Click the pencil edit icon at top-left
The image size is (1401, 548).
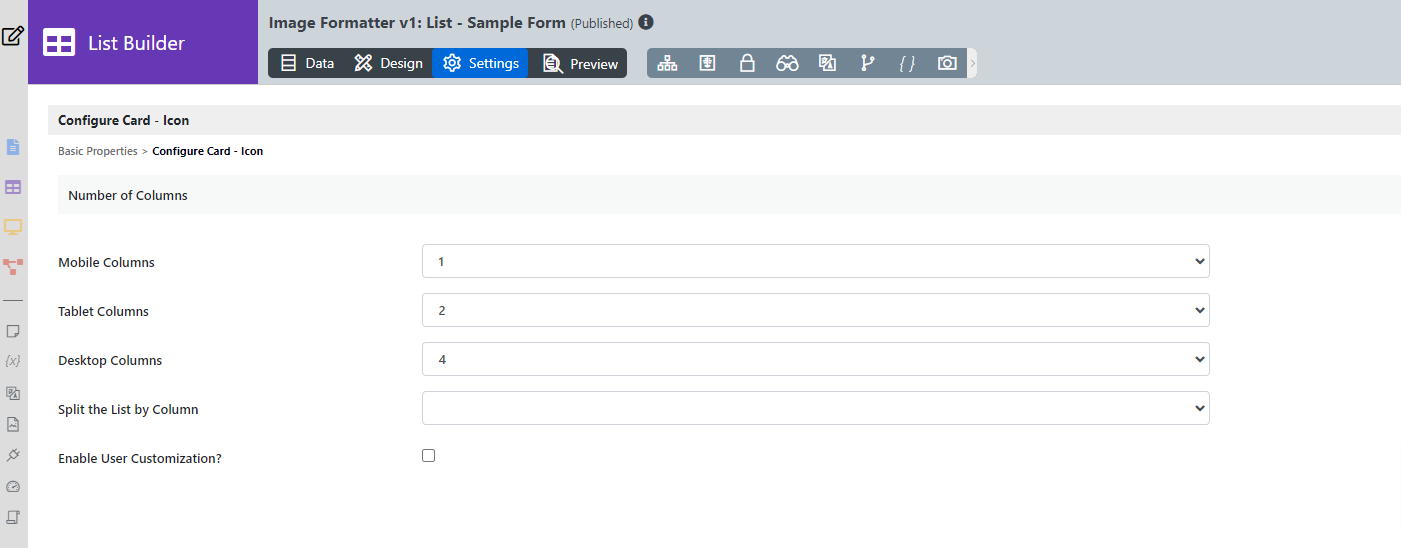point(13,37)
